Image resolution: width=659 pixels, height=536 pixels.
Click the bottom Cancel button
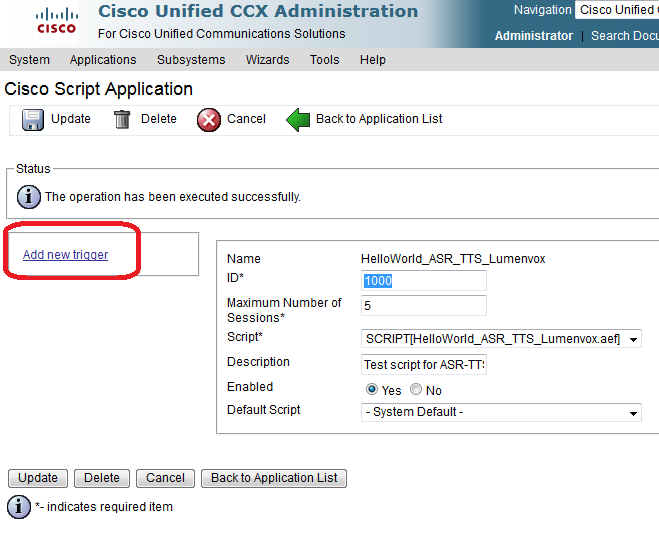[165, 478]
